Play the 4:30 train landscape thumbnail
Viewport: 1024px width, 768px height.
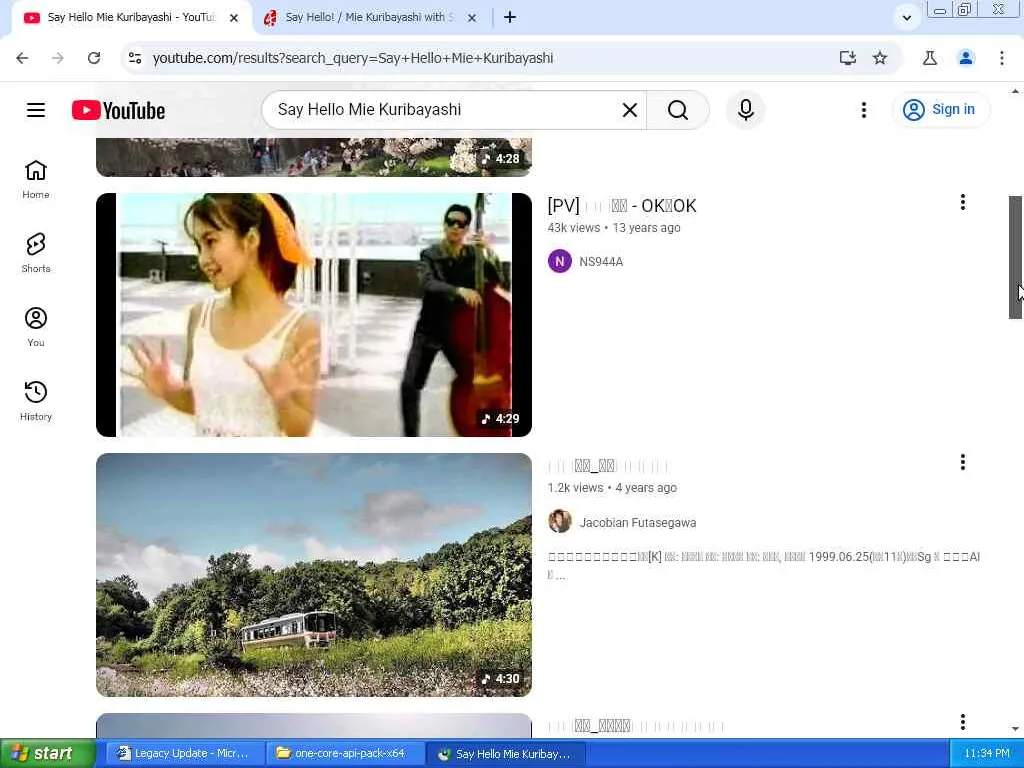(313, 575)
